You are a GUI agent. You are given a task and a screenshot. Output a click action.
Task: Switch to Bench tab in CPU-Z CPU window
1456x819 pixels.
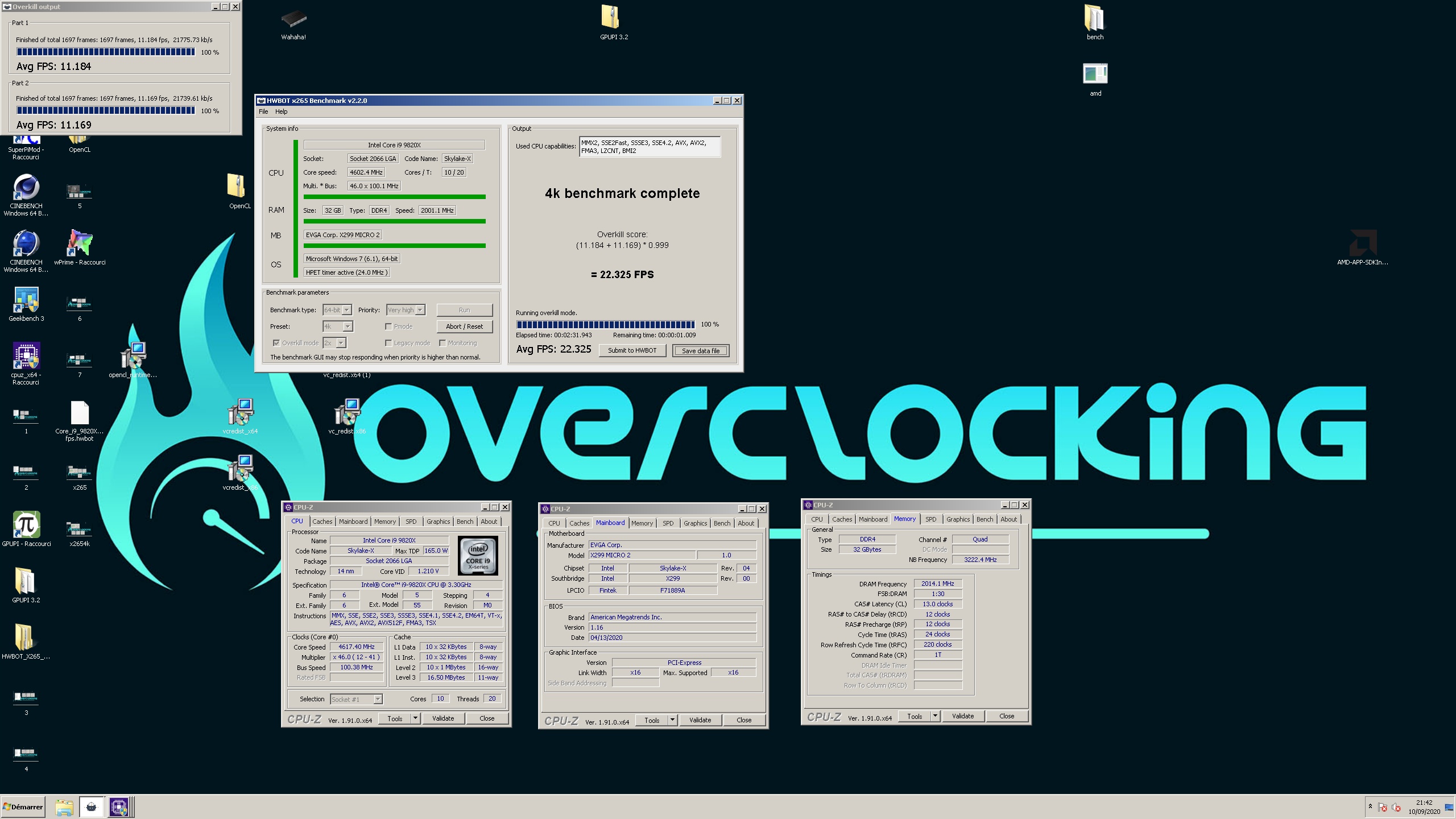465,522
